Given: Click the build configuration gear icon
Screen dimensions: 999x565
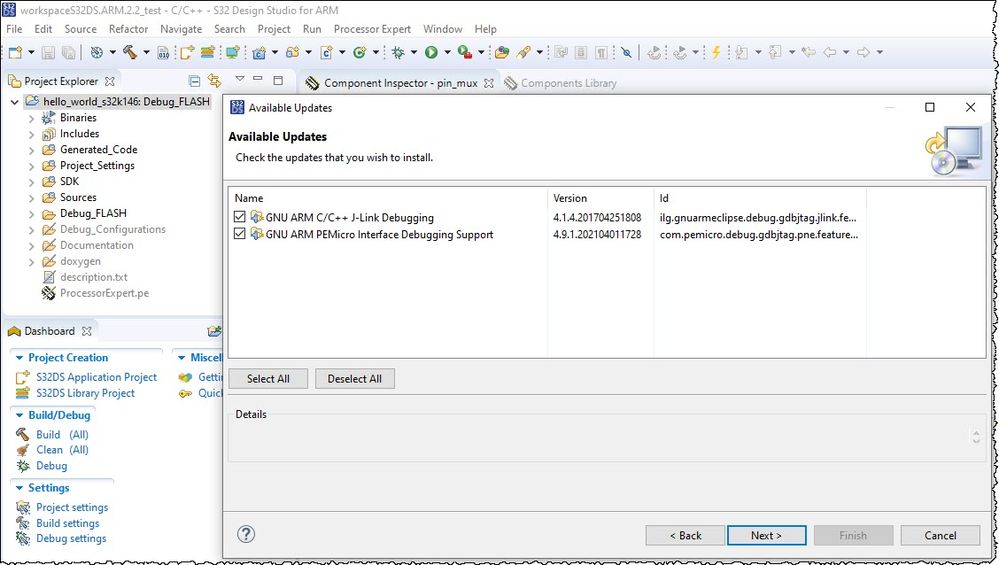Looking at the screenshot, I should (x=97, y=52).
